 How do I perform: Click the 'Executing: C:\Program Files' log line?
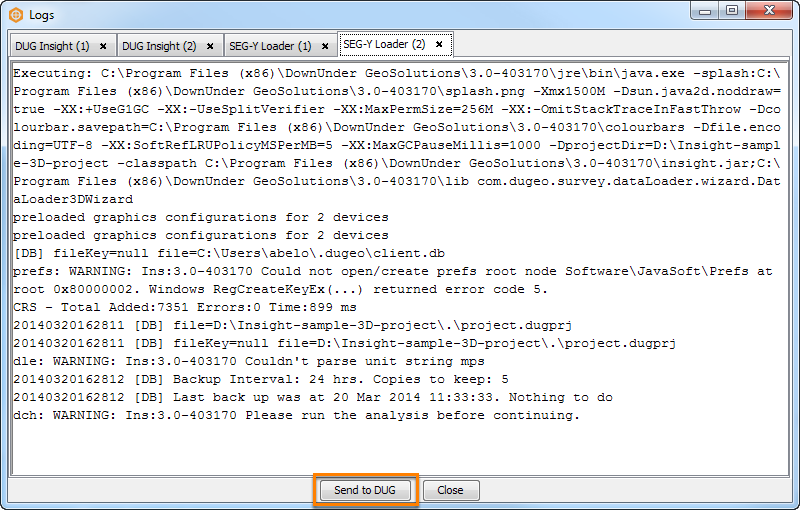397,73
